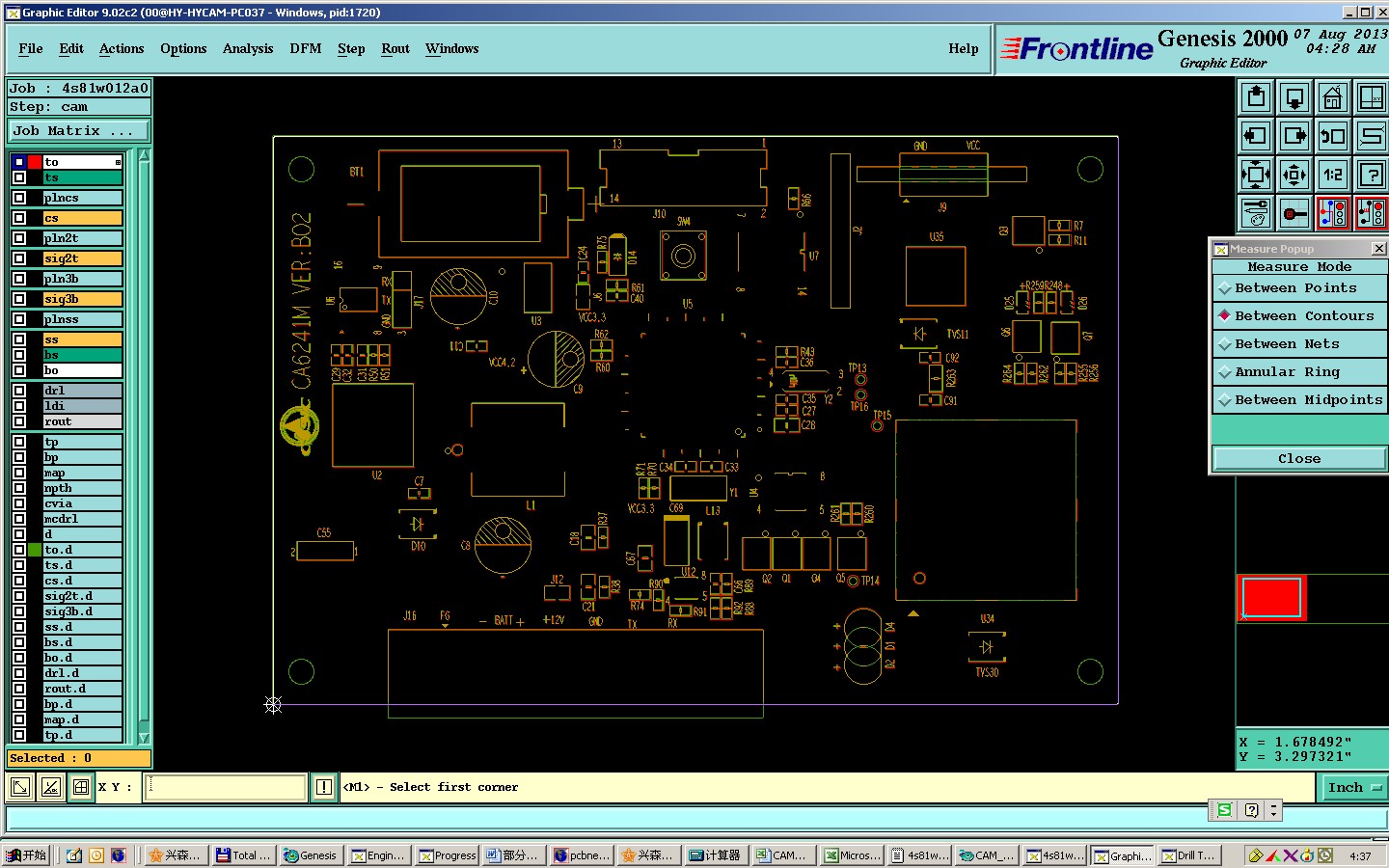Click the 1:2 zoom scale icon
The image size is (1389, 868).
[1333, 175]
